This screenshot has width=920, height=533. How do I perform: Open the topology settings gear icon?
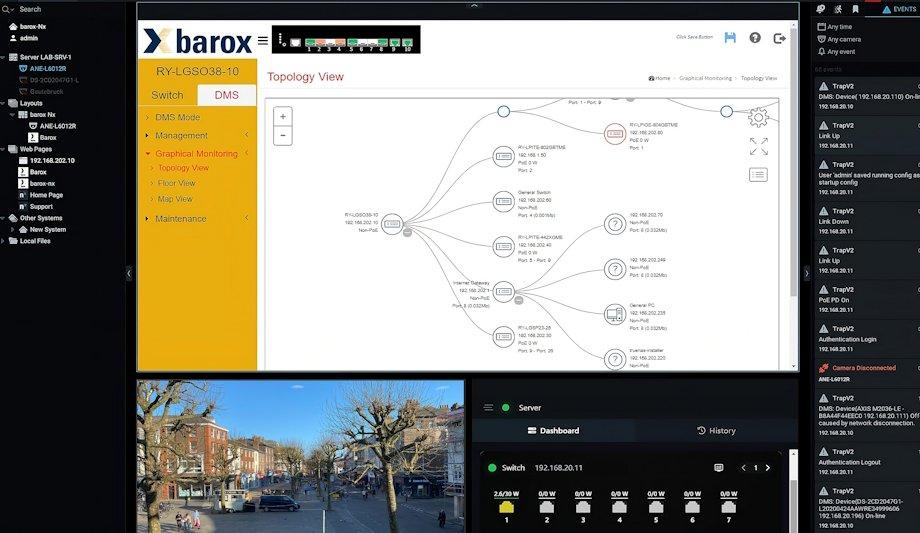(x=758, y=117)
